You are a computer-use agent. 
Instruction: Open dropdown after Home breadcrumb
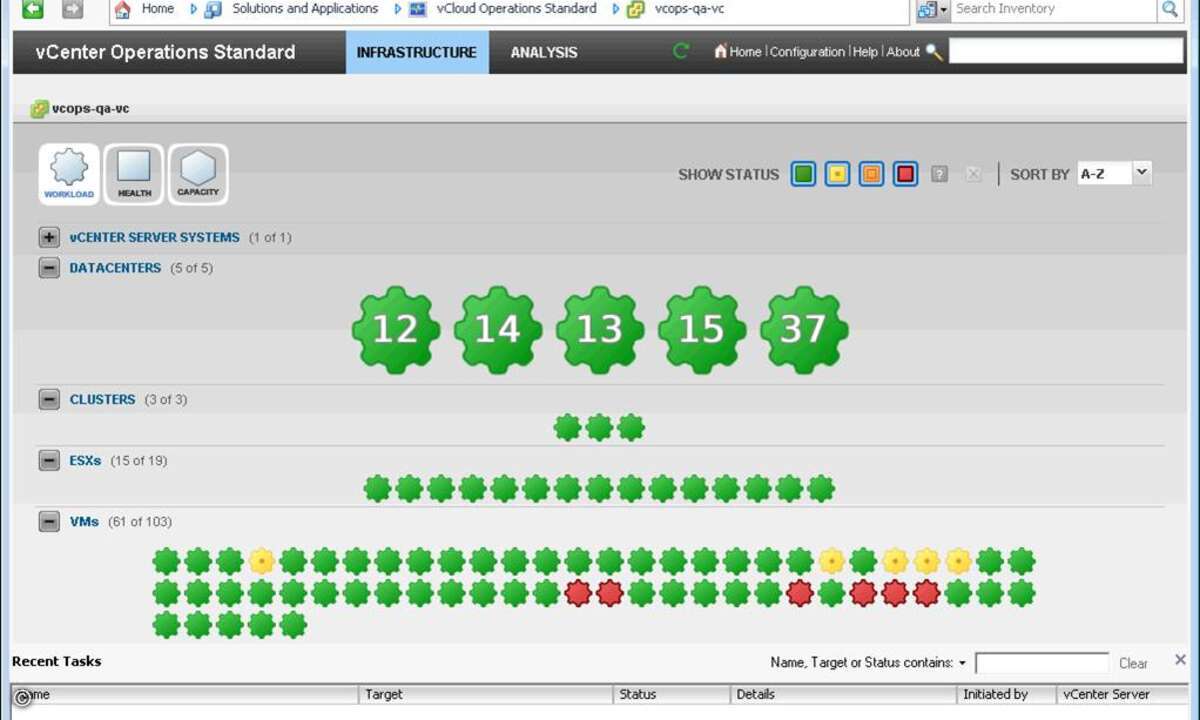[193, 9]
